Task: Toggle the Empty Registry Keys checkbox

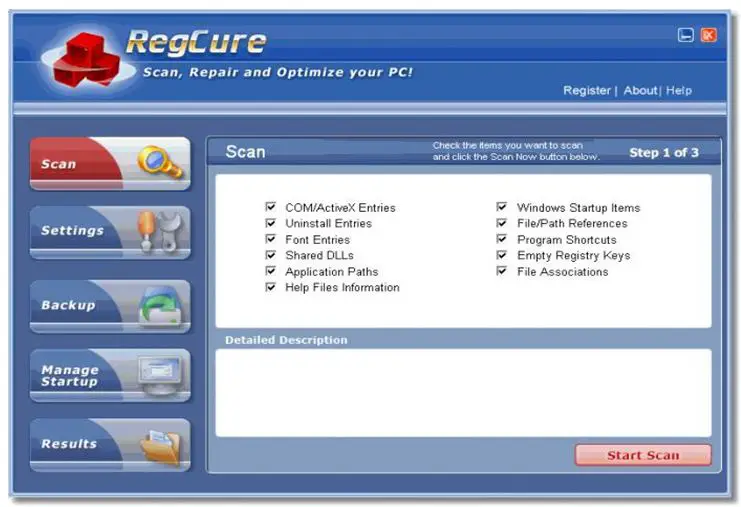Action: [502, 255]
